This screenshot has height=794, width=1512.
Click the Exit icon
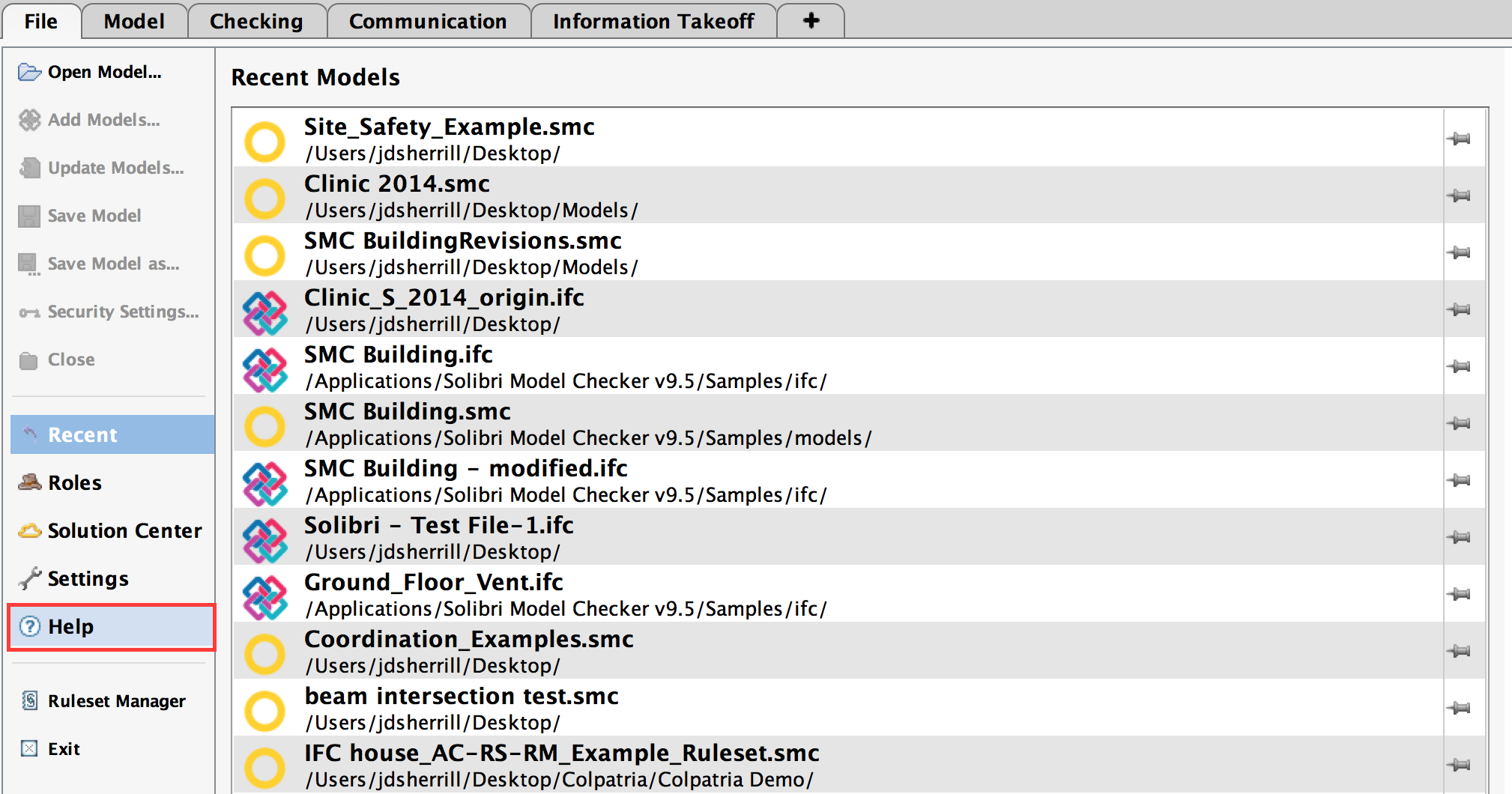pos(29,748)
